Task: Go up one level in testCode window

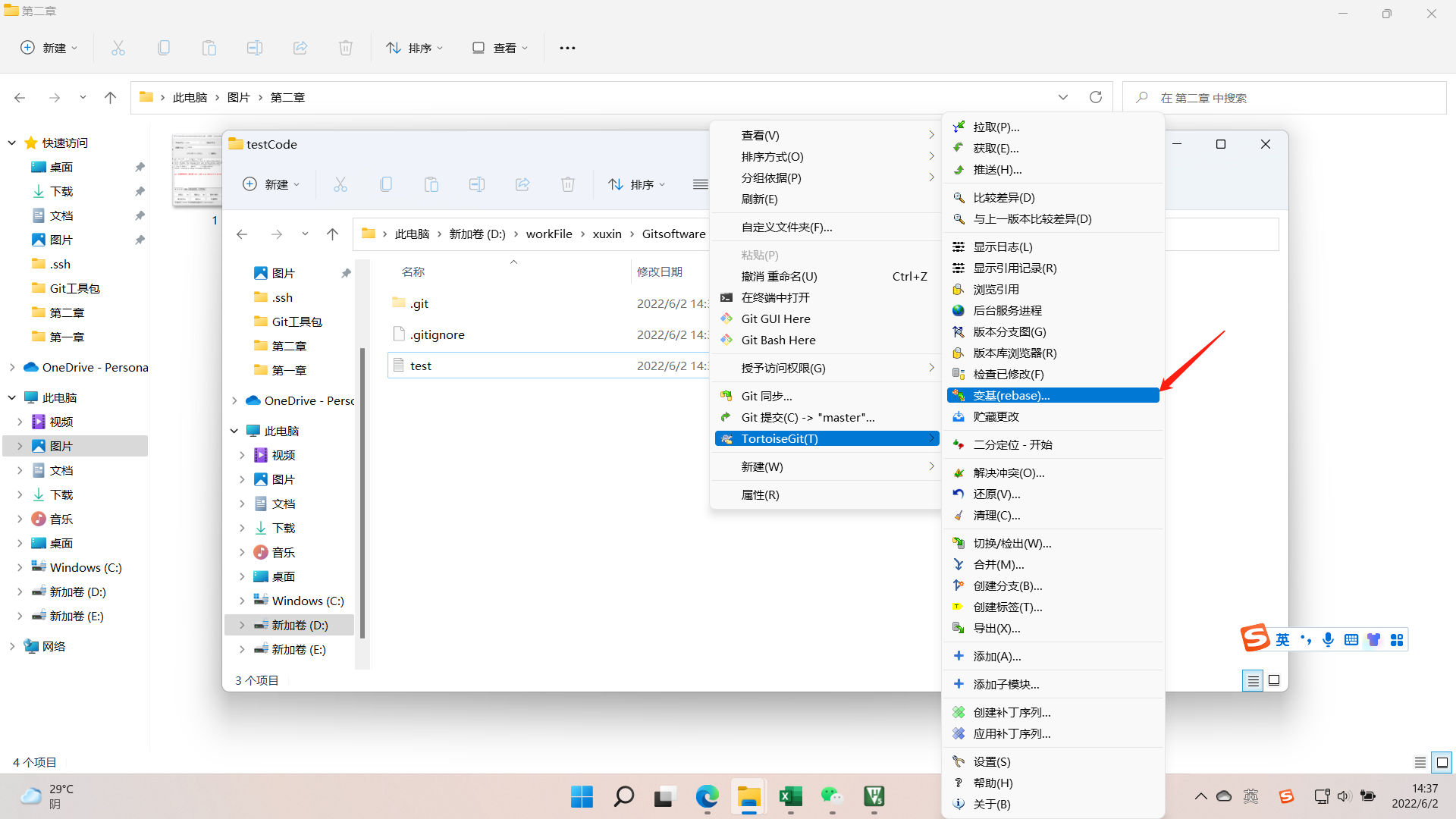Action: pyautogui.click(x=332, y=234)
